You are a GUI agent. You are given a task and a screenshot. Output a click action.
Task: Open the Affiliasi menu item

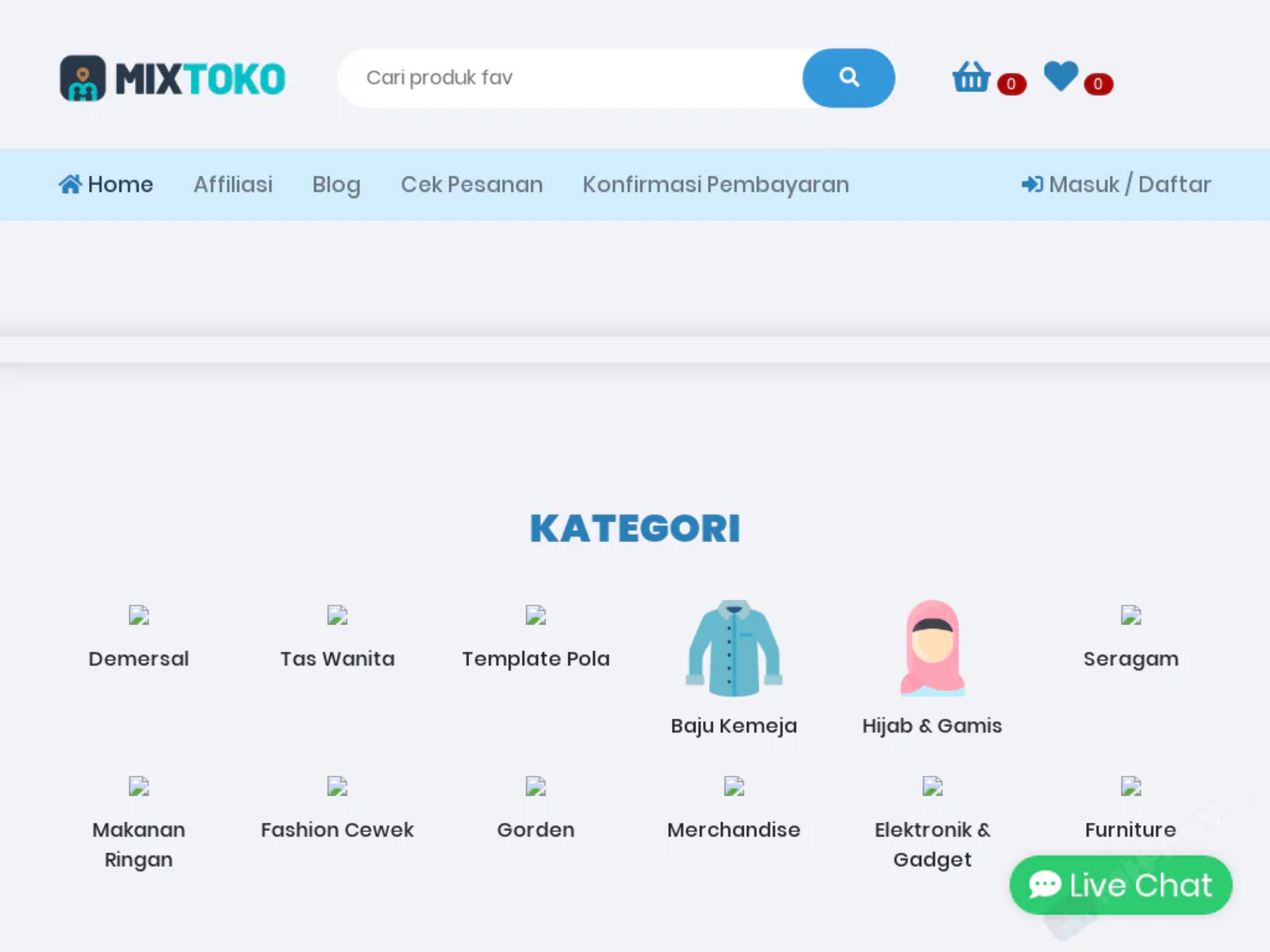(233, 184)
